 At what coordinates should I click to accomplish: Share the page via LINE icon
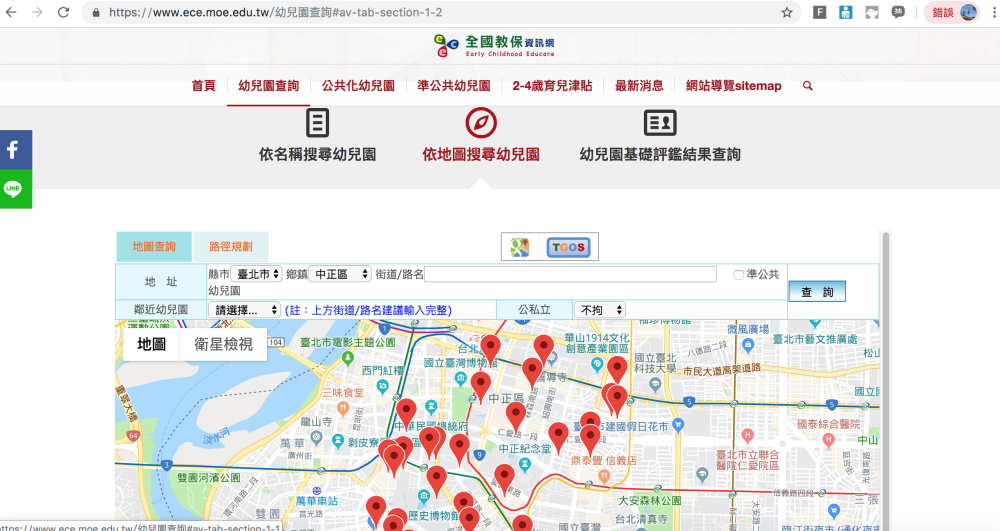16,189
